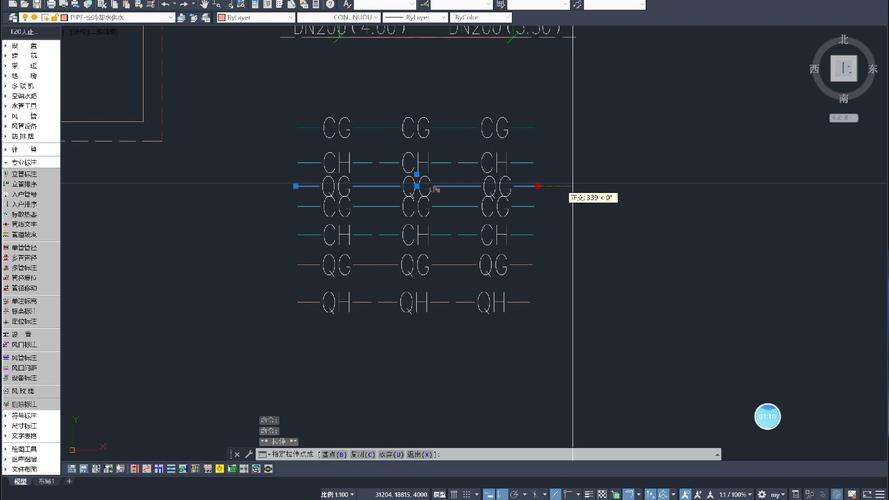Click the Undo arrow icon
889x500 pixels.
(165, 5)
